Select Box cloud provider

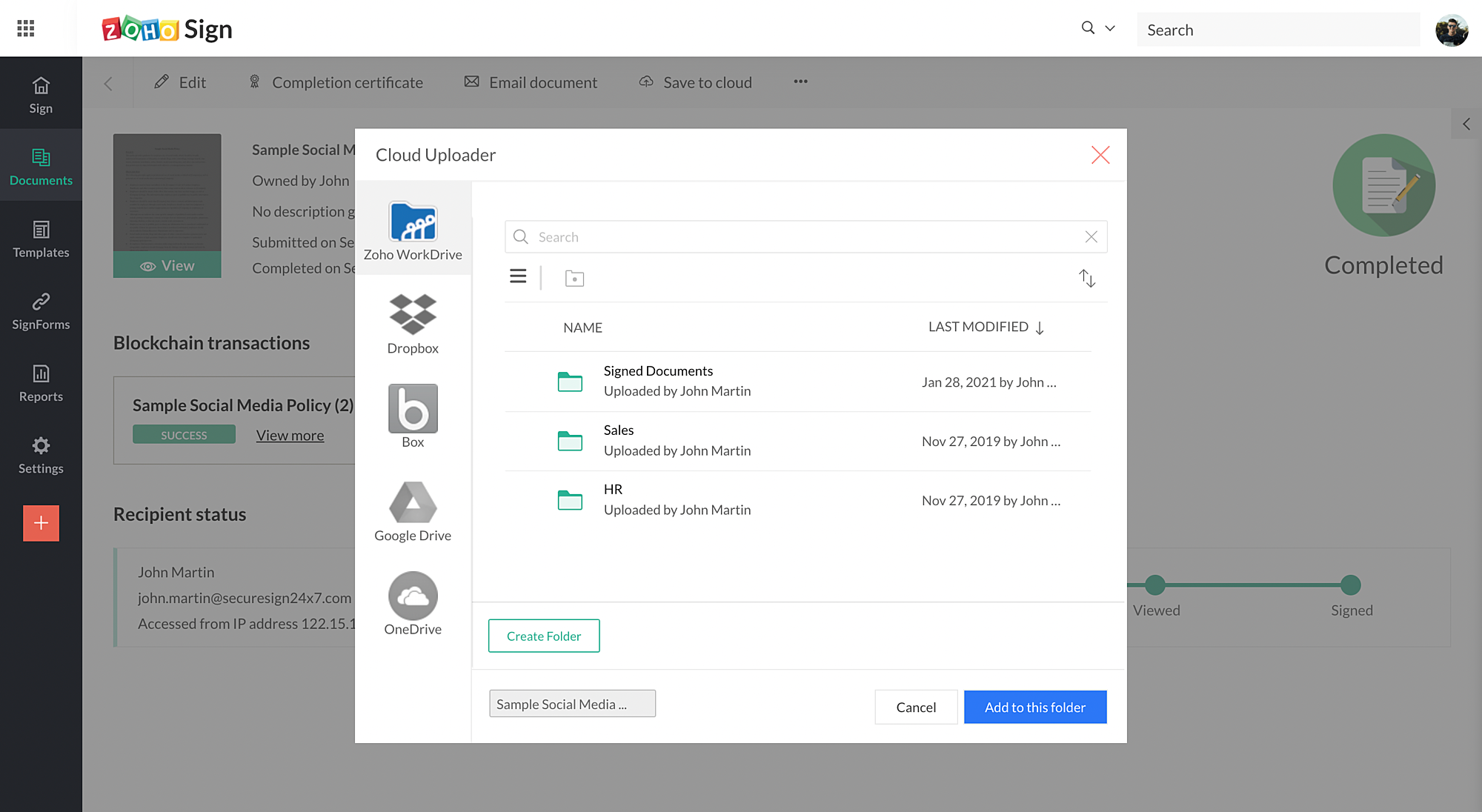click(413, 417)
